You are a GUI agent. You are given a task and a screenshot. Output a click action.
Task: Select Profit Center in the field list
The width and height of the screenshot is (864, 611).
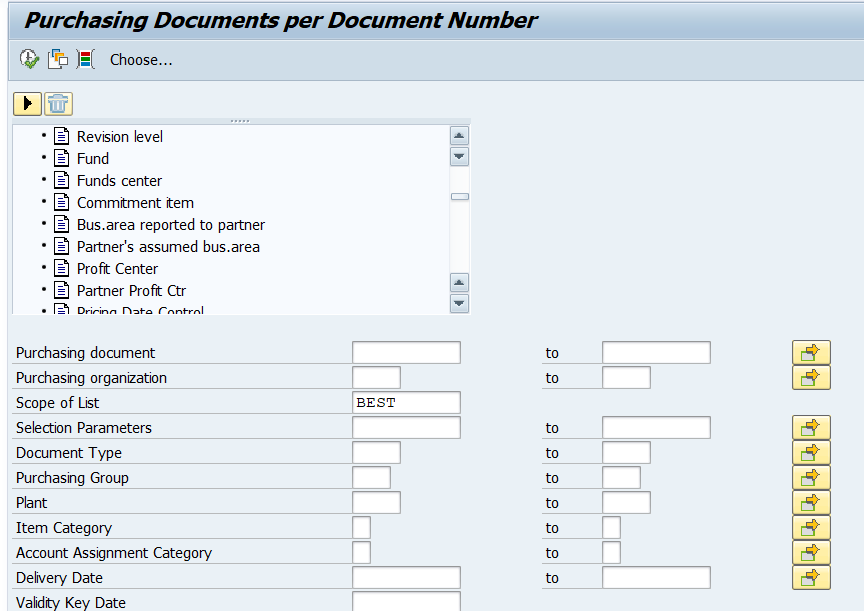coord(117,269)
